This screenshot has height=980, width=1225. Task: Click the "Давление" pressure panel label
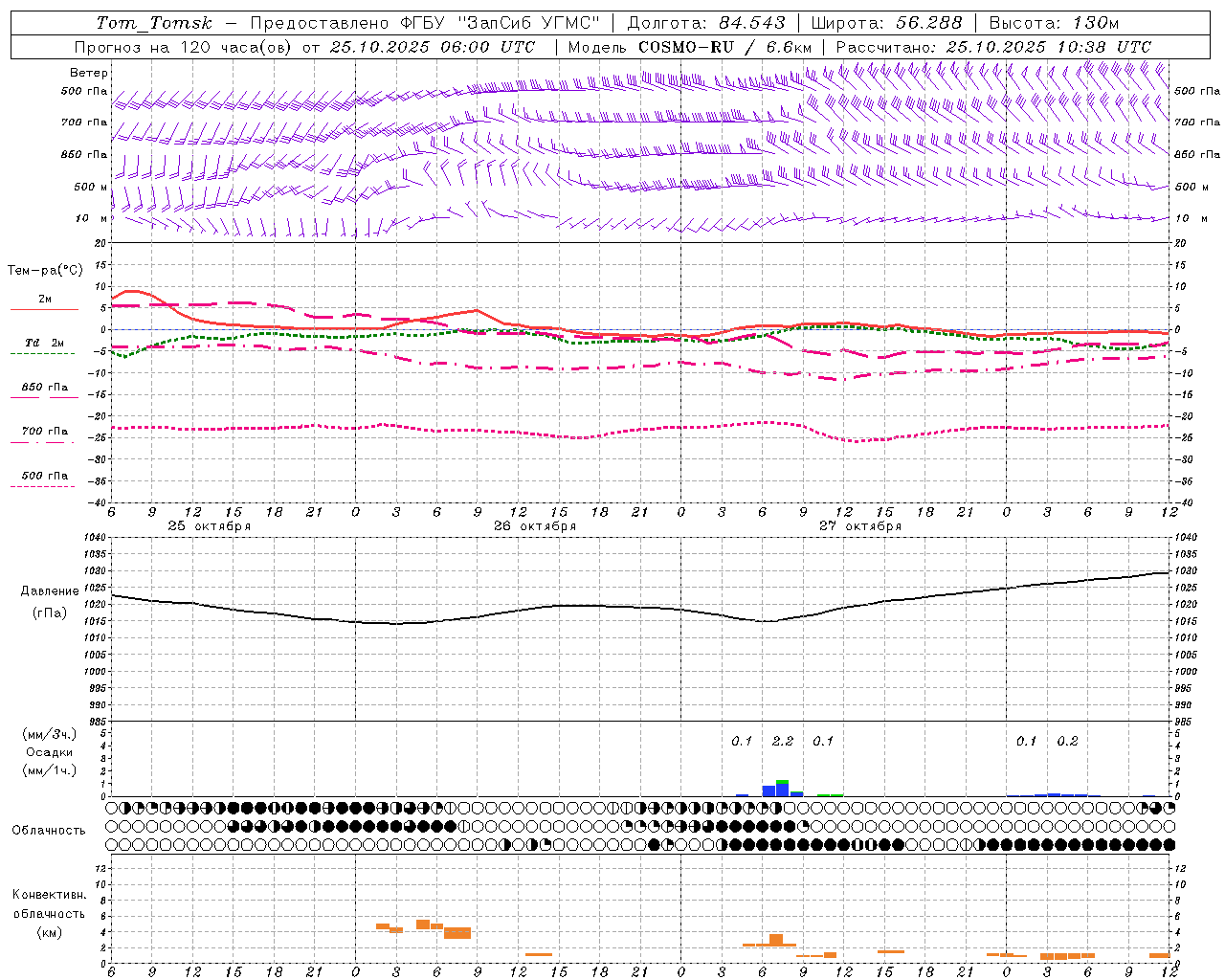[50, 591]
